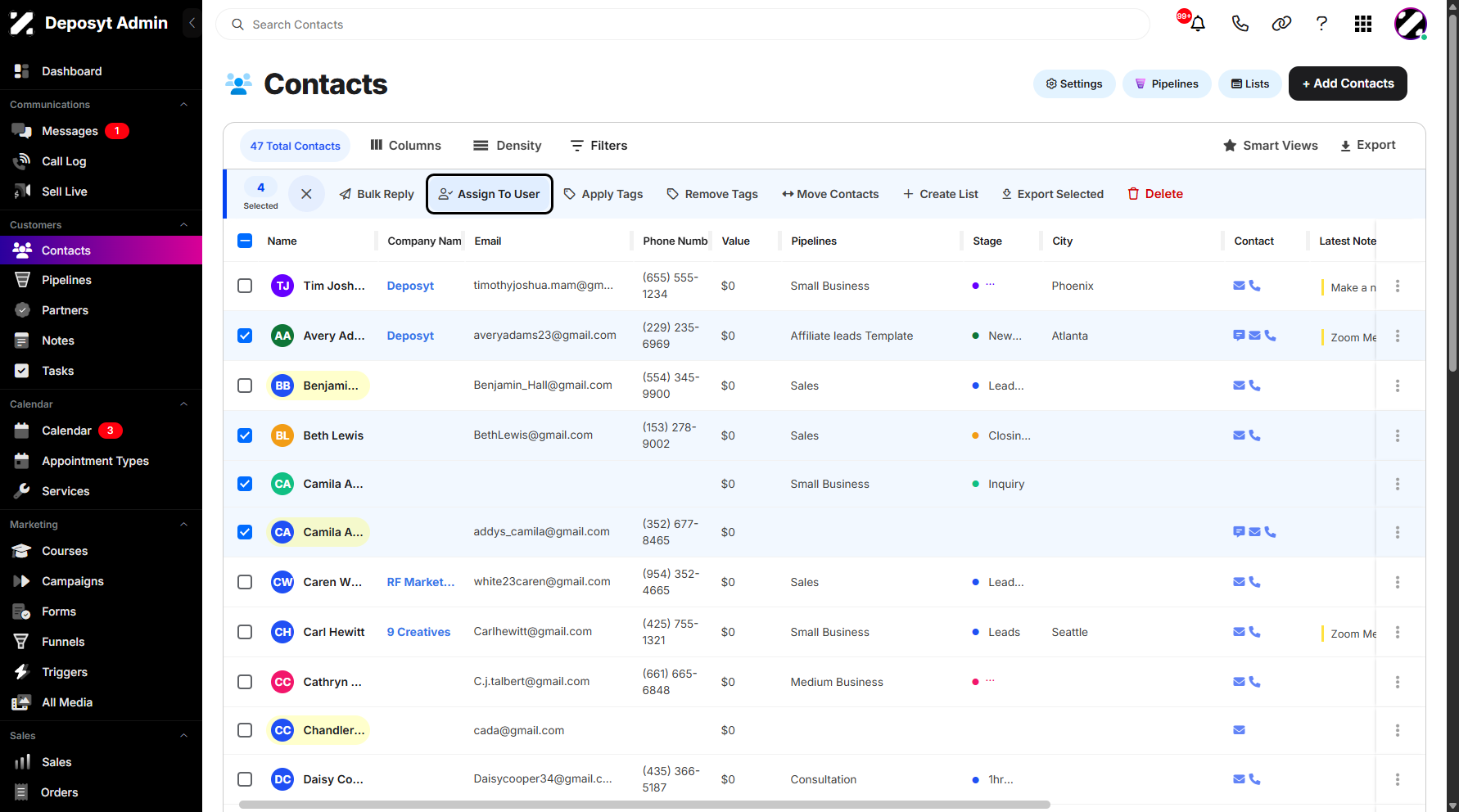
Task: Email Chandler via envelope icon
Action: (1239, 730)
